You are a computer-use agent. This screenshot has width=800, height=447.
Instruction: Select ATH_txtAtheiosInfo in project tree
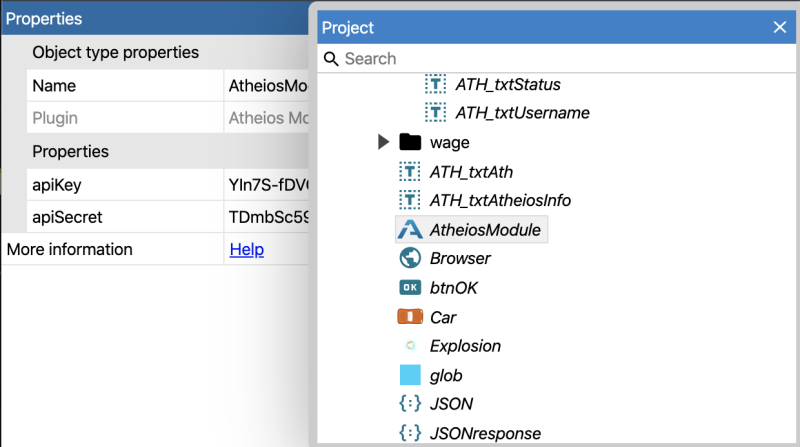point(500,201)
